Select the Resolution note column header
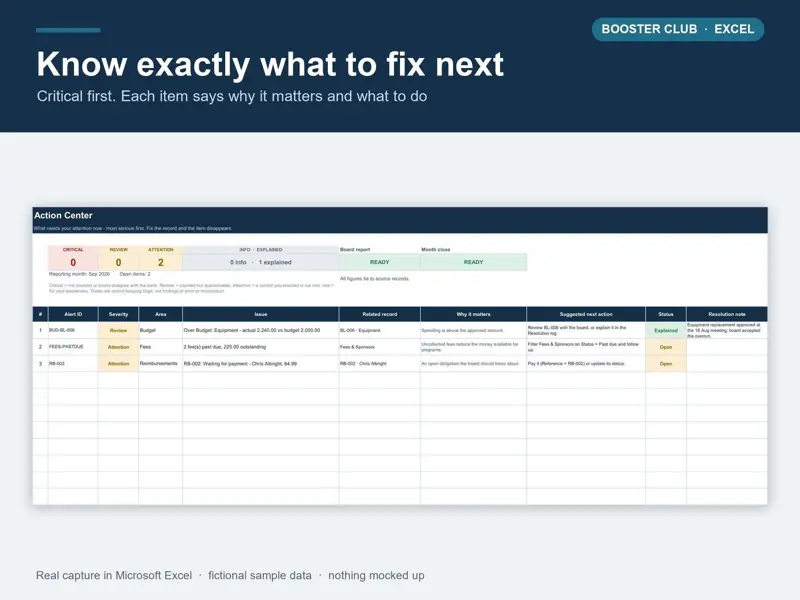800x600 pixels. pyautogui.click(x=727, y=314)
